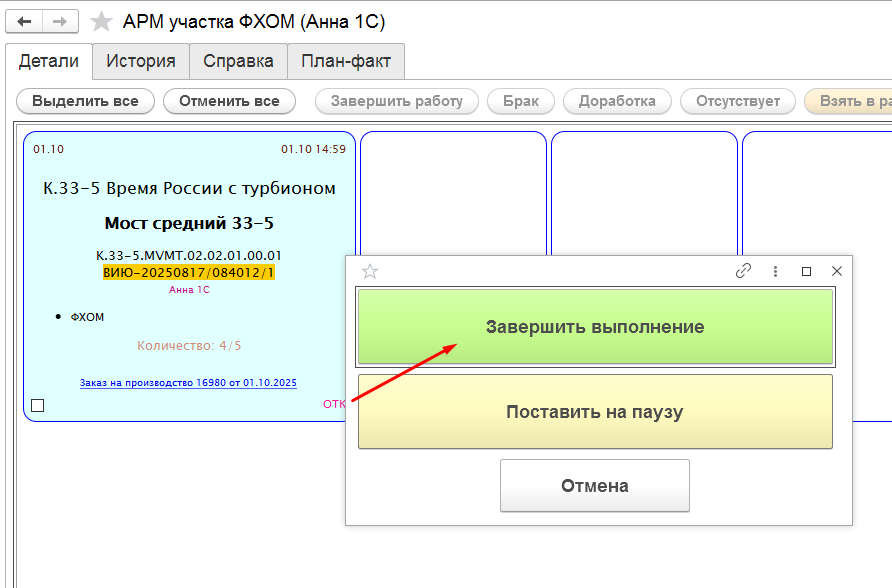Open the dialog's three-dot more menu

(x=775, y=271)
